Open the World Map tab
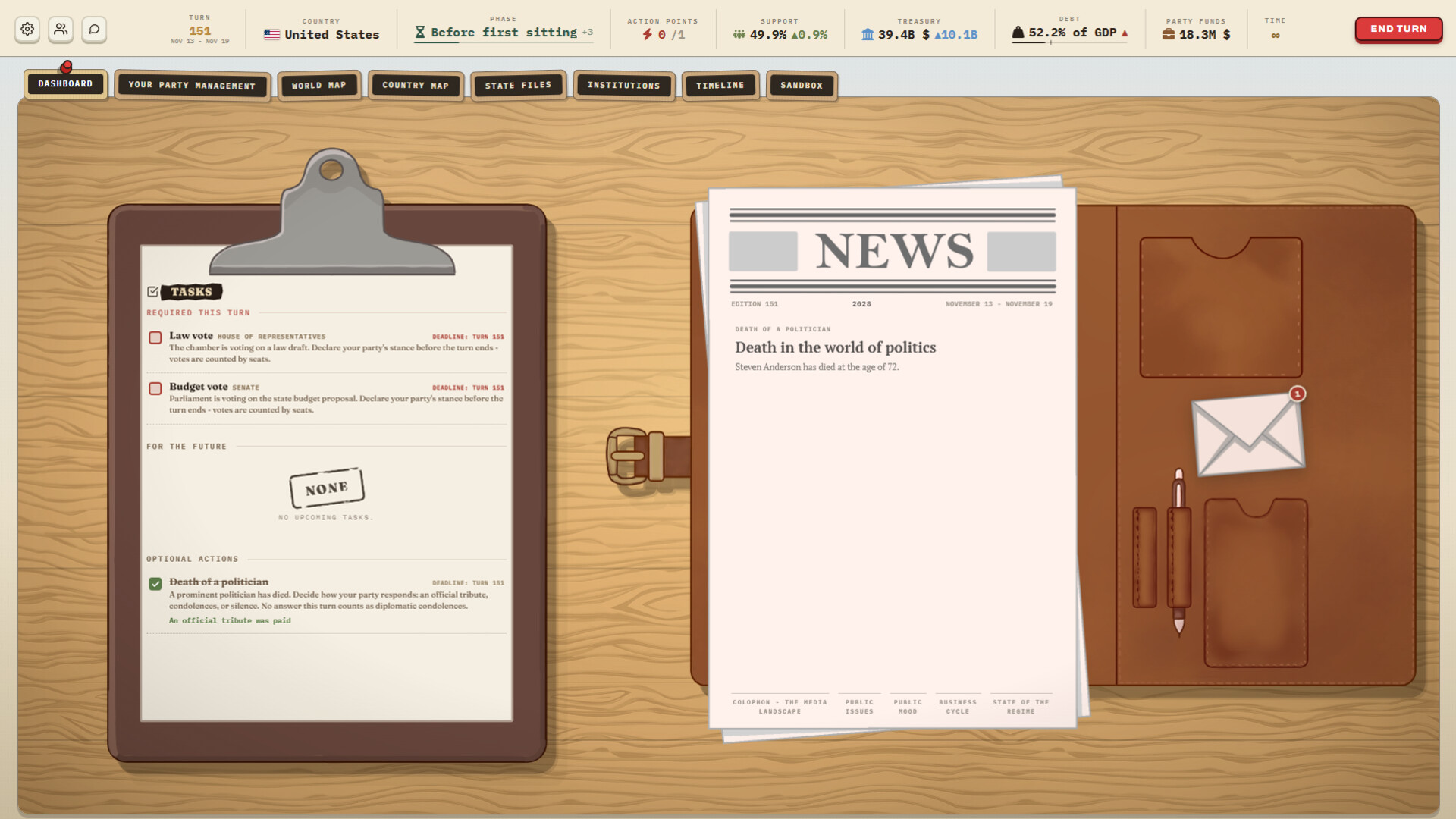The height and width of the screenshot is (819, 1456). (318, 86)
